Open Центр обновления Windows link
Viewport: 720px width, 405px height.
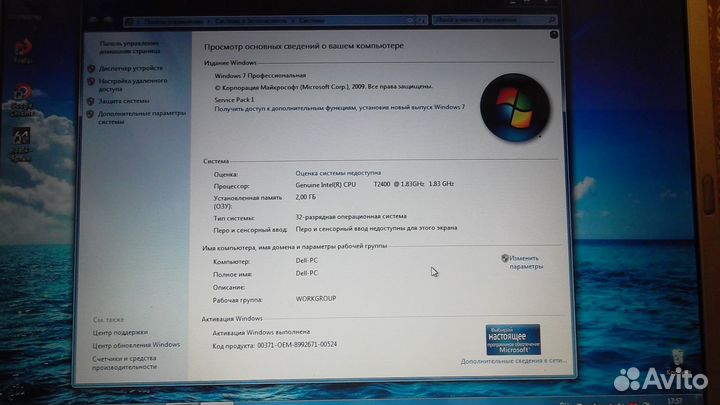pos(136,345)
